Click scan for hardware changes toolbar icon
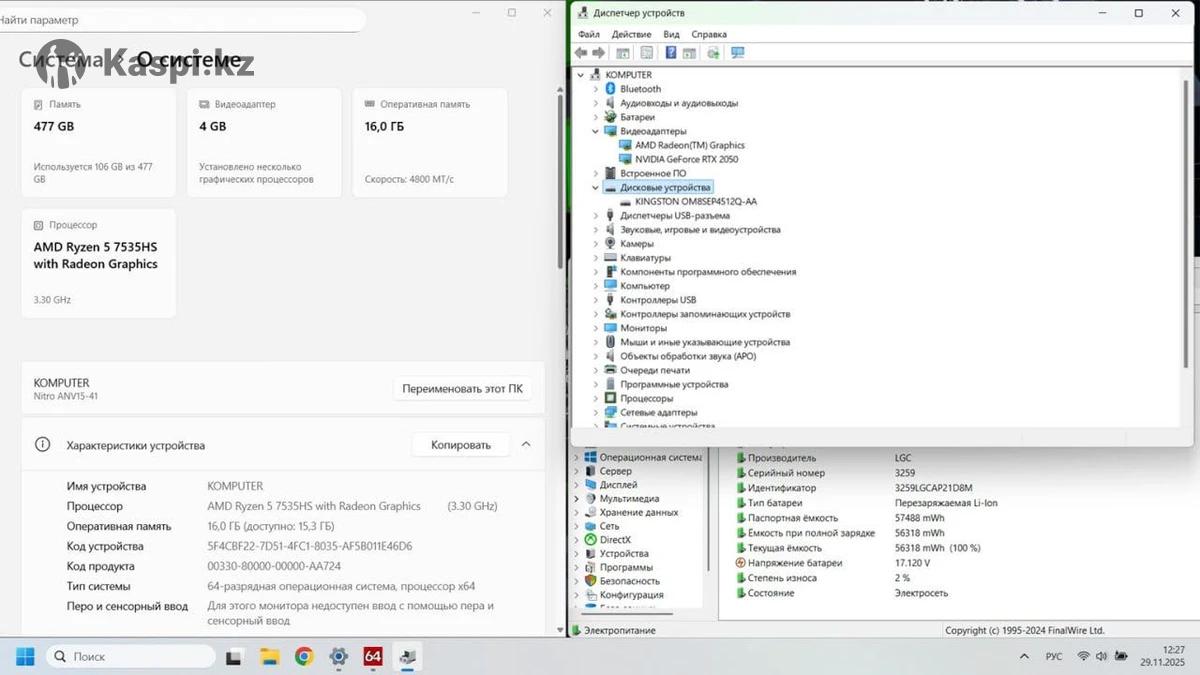This screenshot has height=675, width=1200. click(713, 53)
